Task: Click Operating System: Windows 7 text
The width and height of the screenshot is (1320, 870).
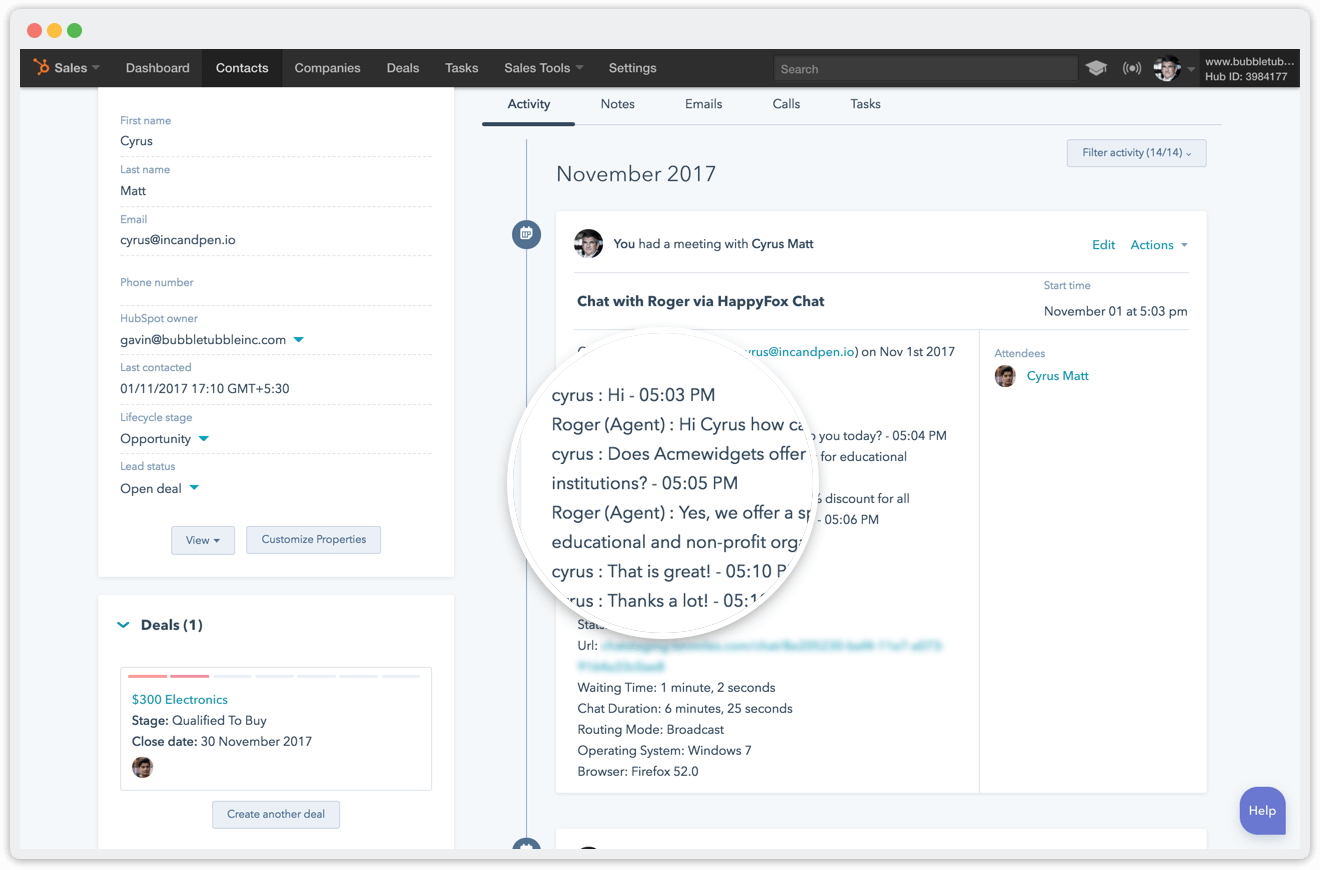Action: [664, 751]
